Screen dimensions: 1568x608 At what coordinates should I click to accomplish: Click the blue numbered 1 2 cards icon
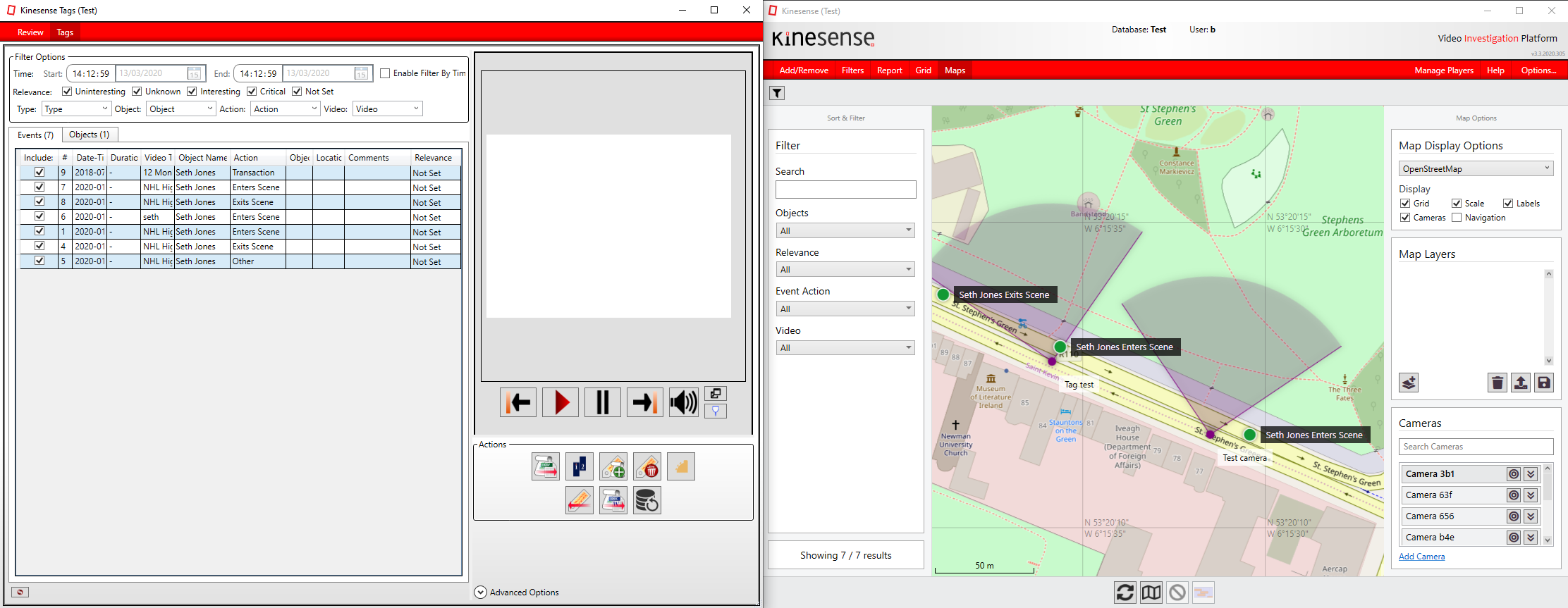[580, 466]
